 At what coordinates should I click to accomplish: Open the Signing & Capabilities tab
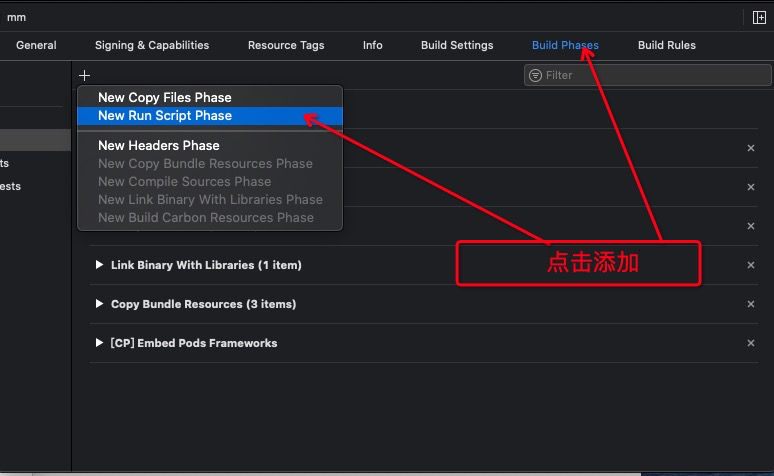coord(152,45)
